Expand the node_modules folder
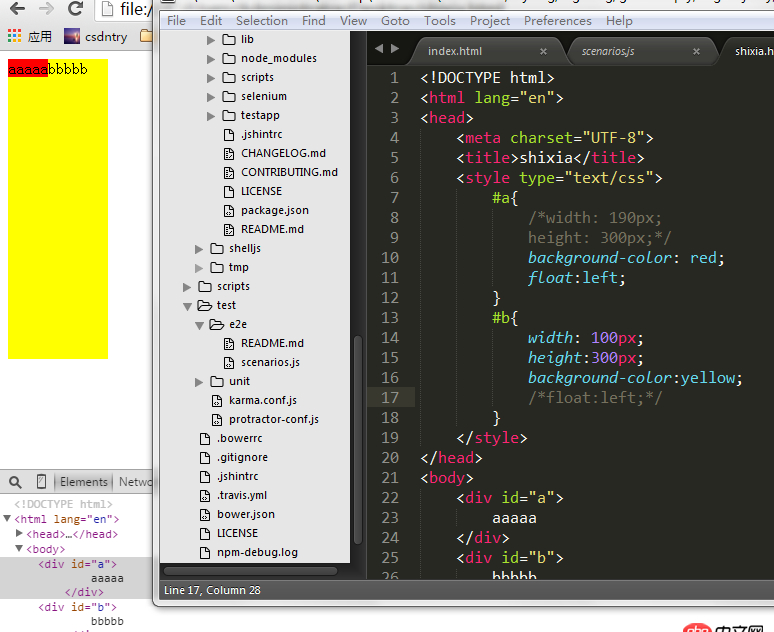 (211, 59)
